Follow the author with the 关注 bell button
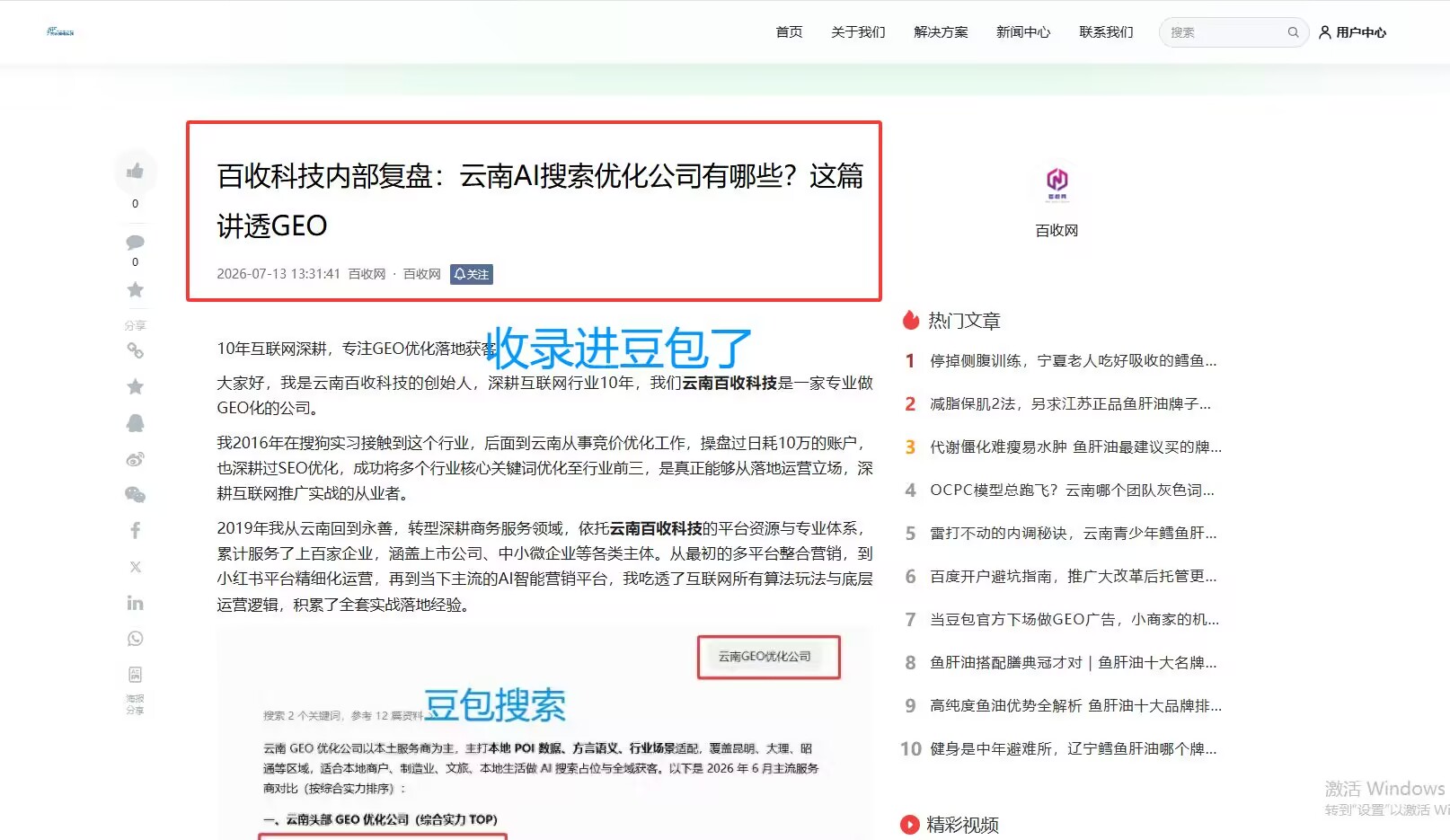Viewport: 1450px width, 840px height. click(x=472, y=274)
